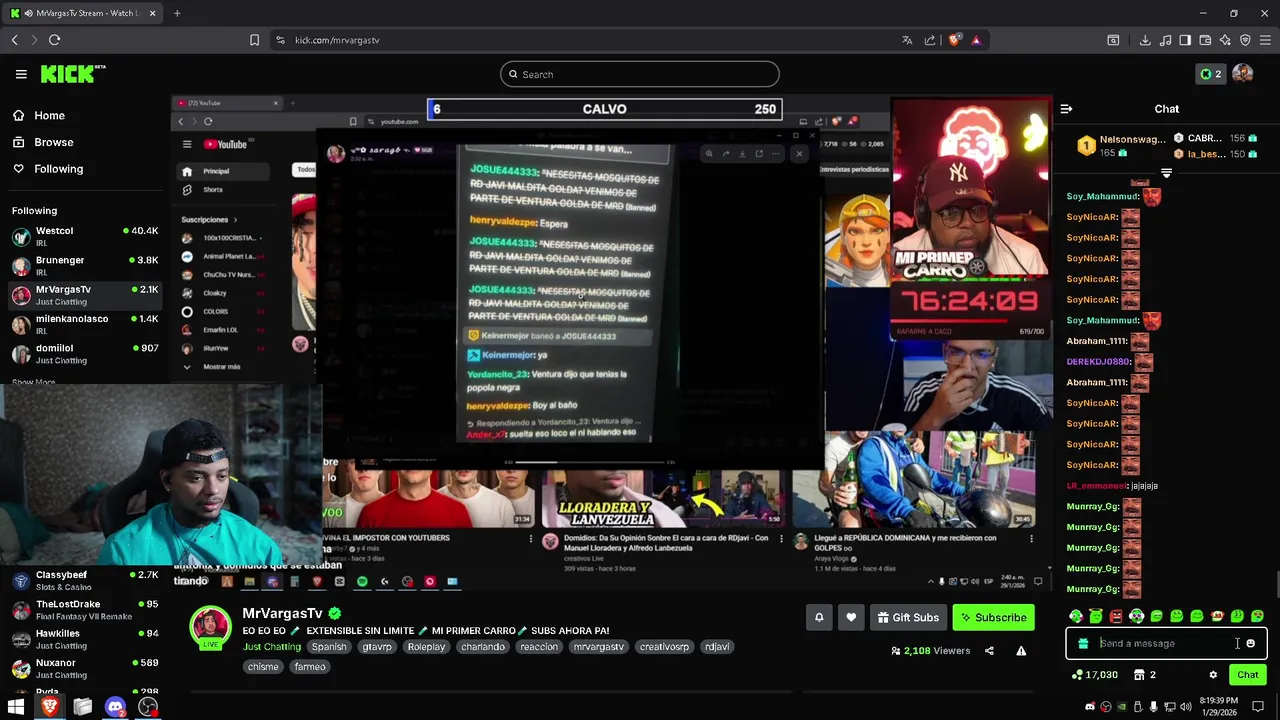Image resolution: width=1280 pixels, height=720 pixels.
Task: Reload the browser page
Action: (x=54, y=40)
